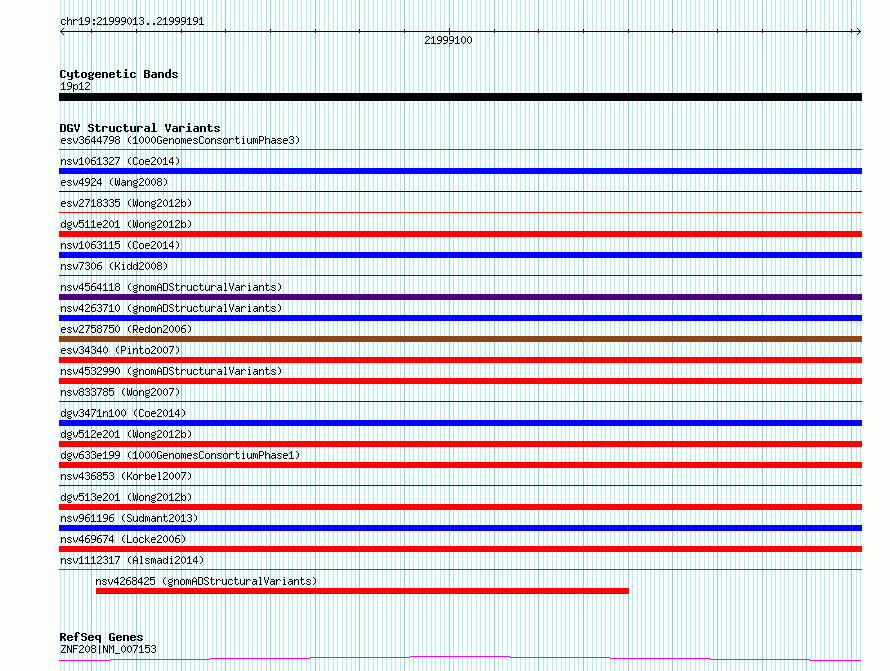Open variant nsv833785 (Wong2007)
890x671 pixels.
click(x=120, y=392)
